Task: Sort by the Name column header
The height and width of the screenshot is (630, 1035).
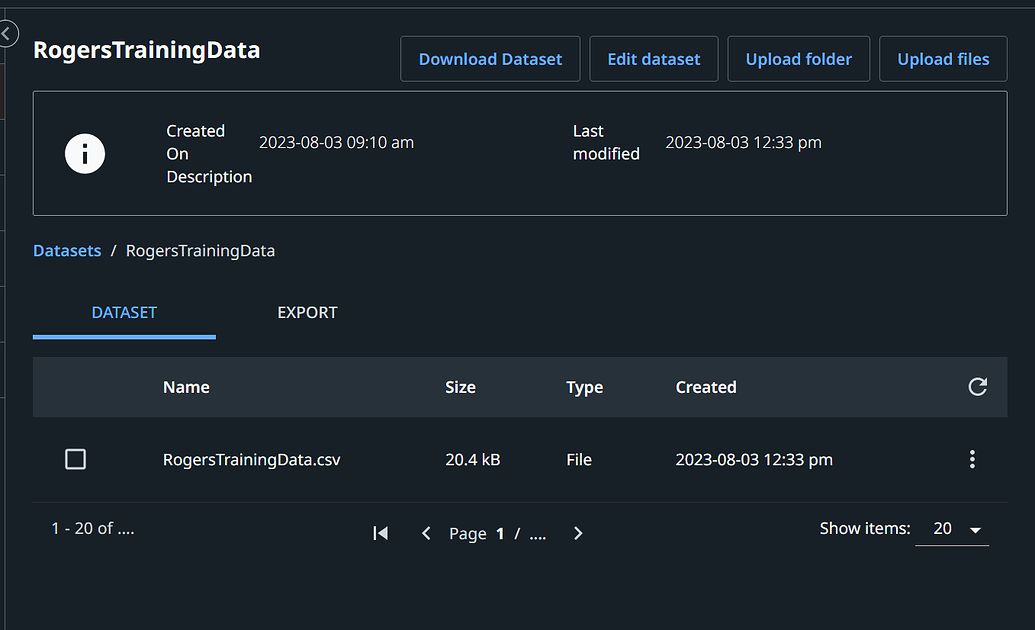Action: (x=186, y=387)
